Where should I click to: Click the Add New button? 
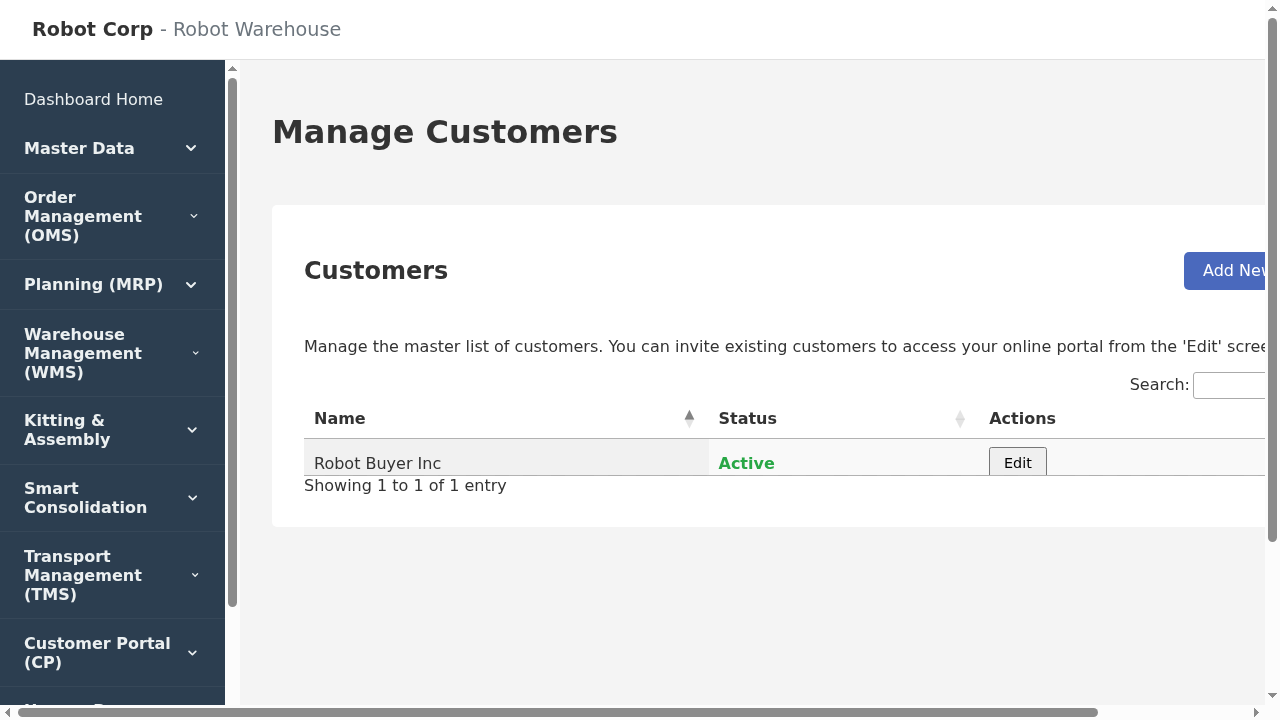[x=1235, y=270]
